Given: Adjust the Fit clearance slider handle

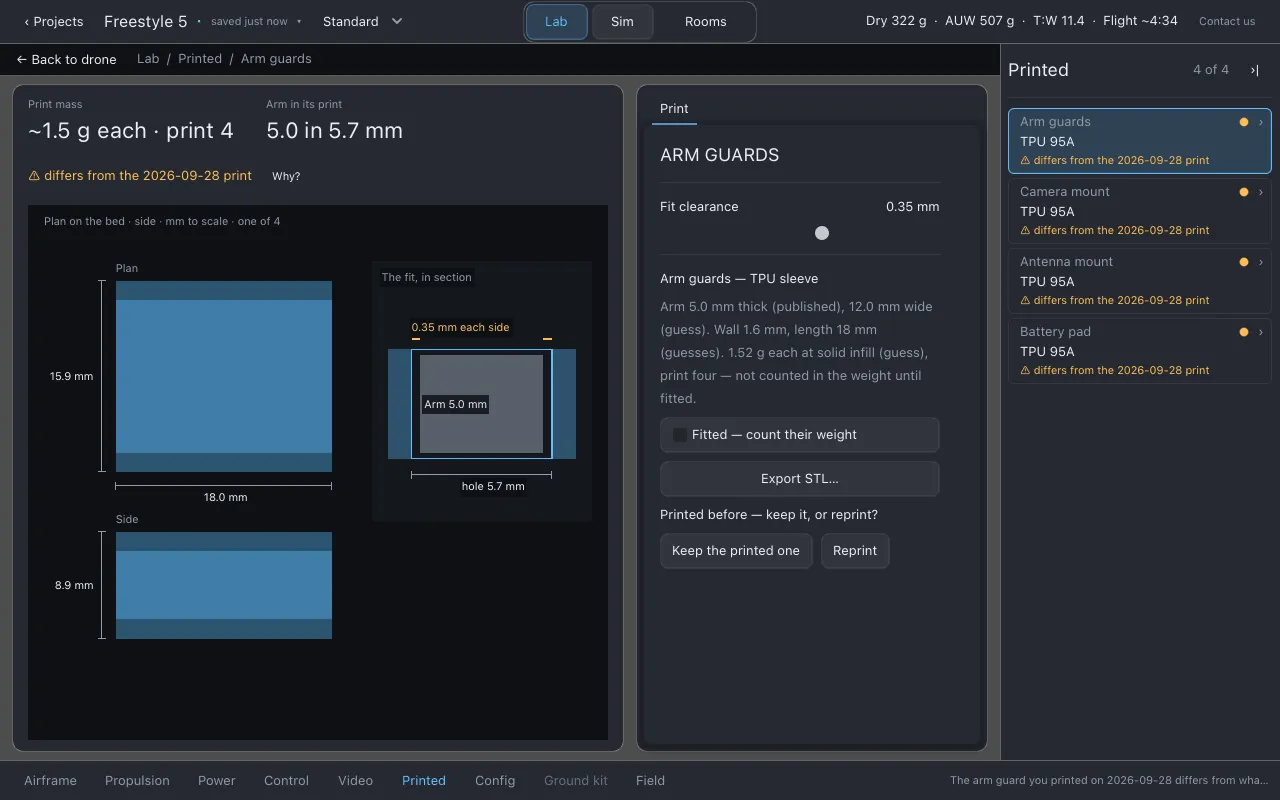Looking at the screenshot, I should point(822,233).
